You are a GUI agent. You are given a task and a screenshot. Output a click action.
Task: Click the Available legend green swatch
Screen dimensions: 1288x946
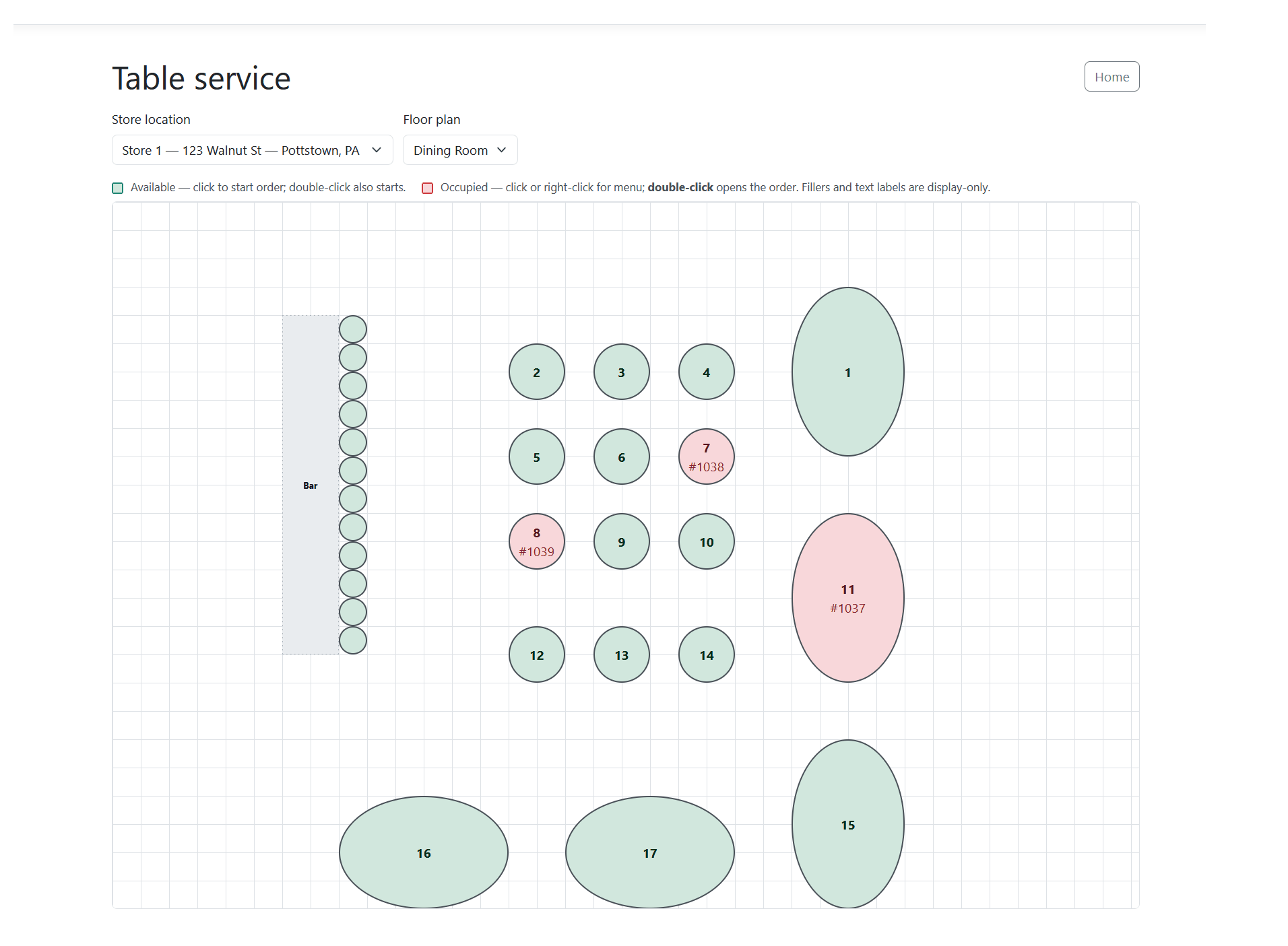point(117,188)
